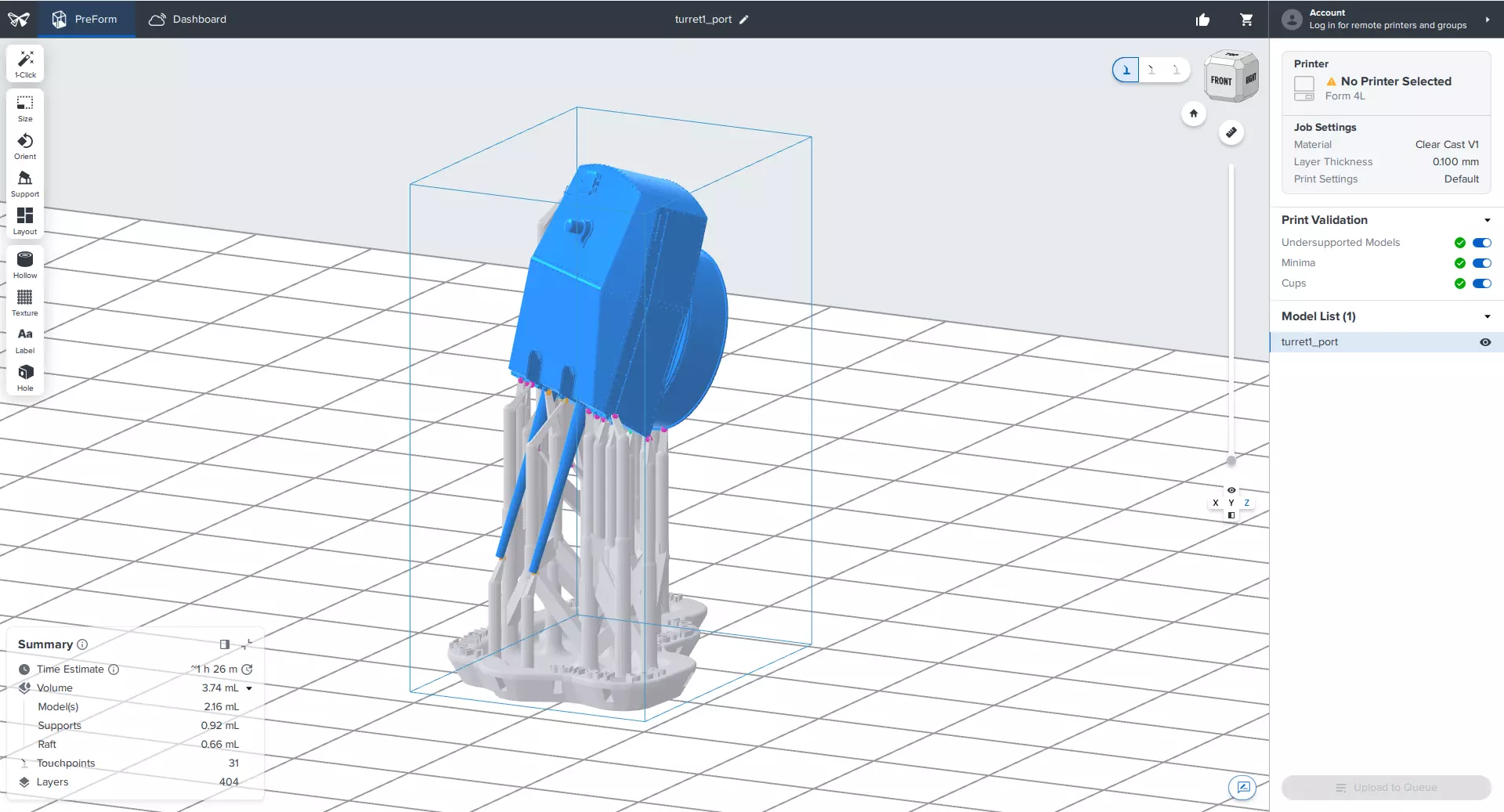Open the Size tool
Screen dimensions: 1504x812
tap(25, 109)
